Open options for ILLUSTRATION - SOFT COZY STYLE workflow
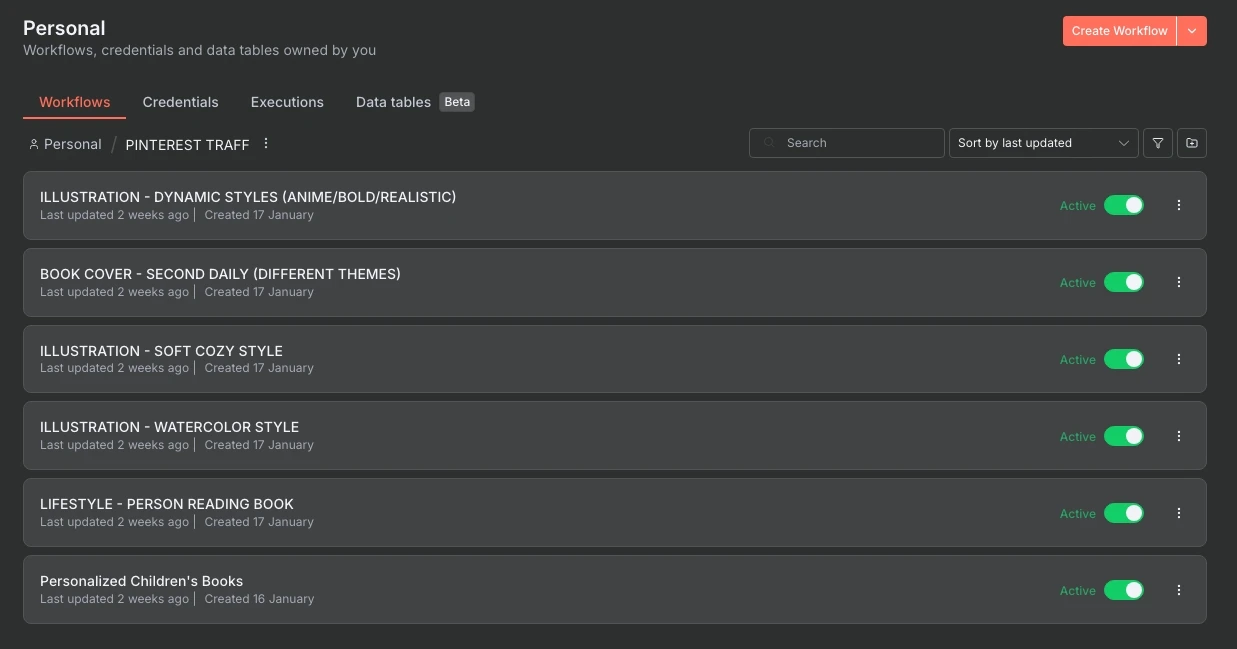 1179,359
